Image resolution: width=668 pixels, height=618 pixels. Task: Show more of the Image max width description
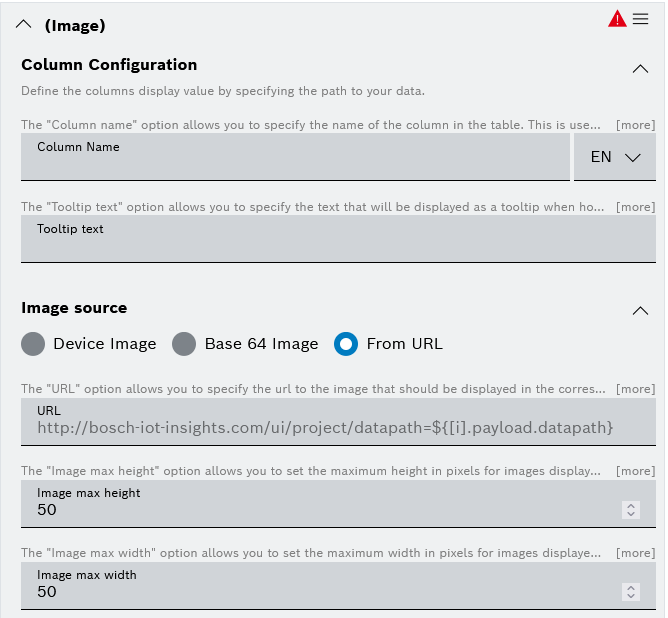pos(636,553)
